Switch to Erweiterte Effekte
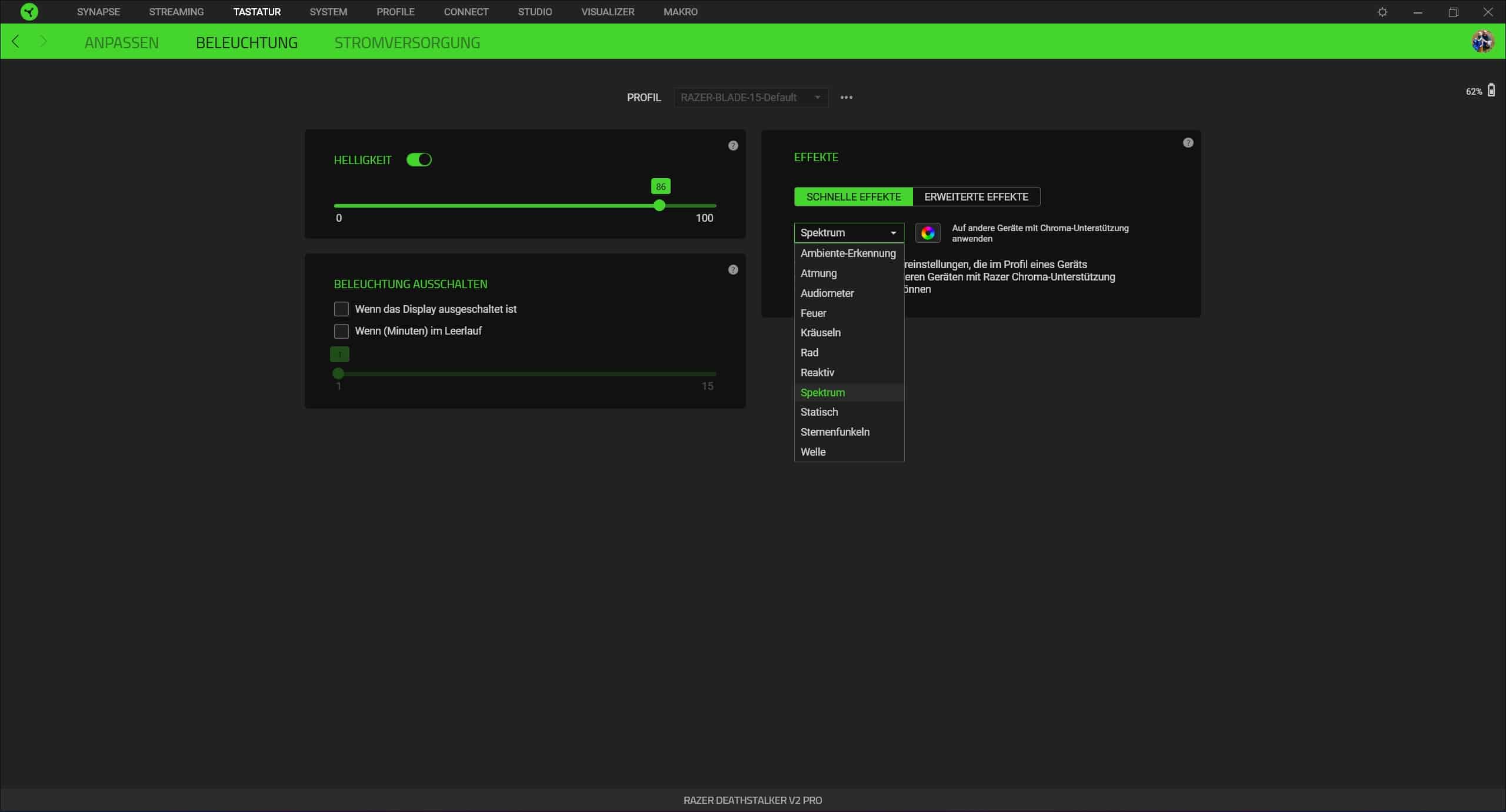This screenshot has height=812, width=1506. click(976, 197)
